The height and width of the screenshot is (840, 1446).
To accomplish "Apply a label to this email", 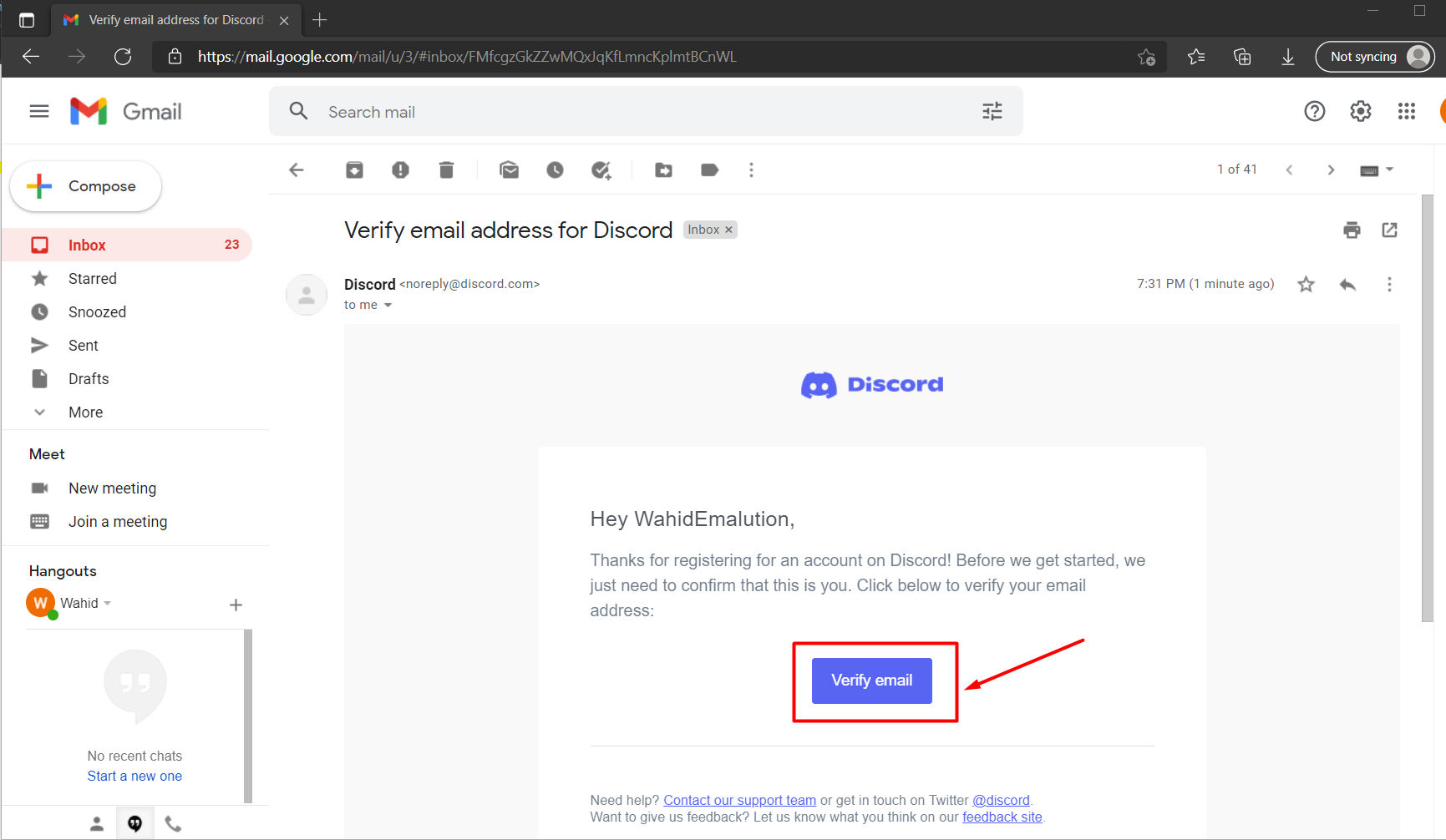I will [x=709, y=170].
